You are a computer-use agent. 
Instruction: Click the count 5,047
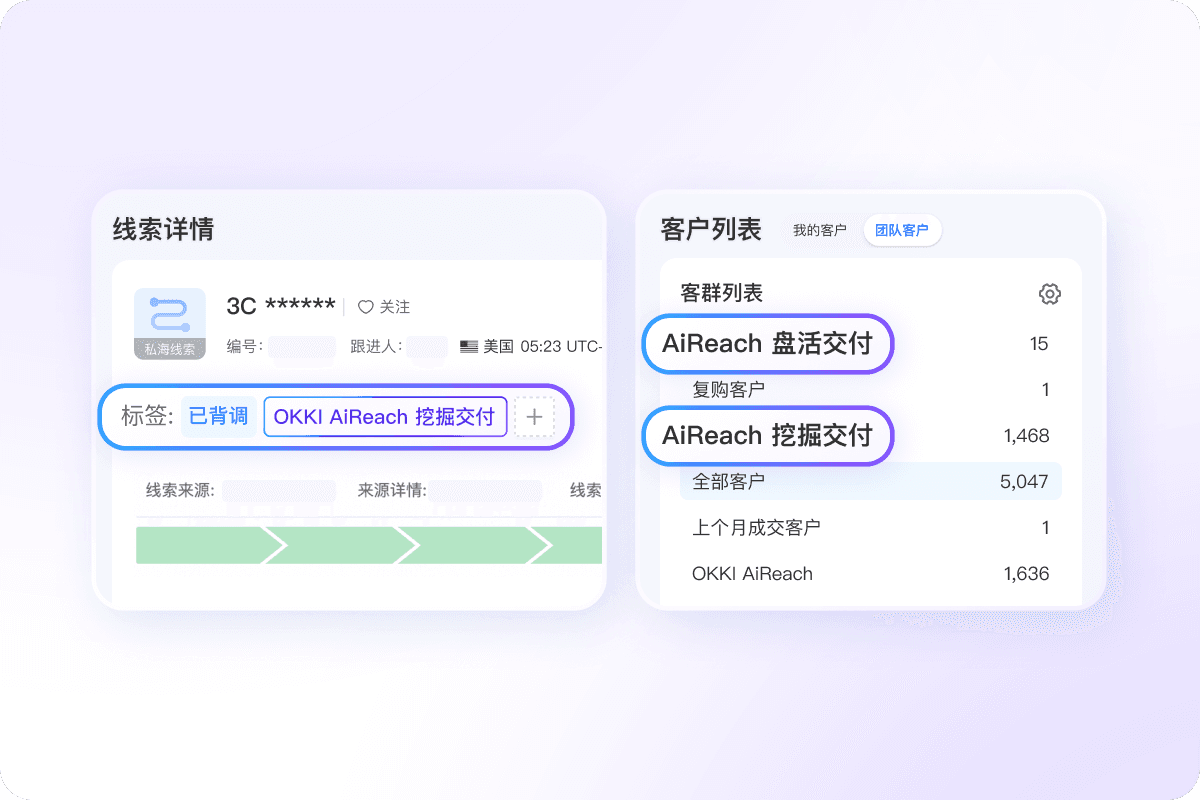1024,482
